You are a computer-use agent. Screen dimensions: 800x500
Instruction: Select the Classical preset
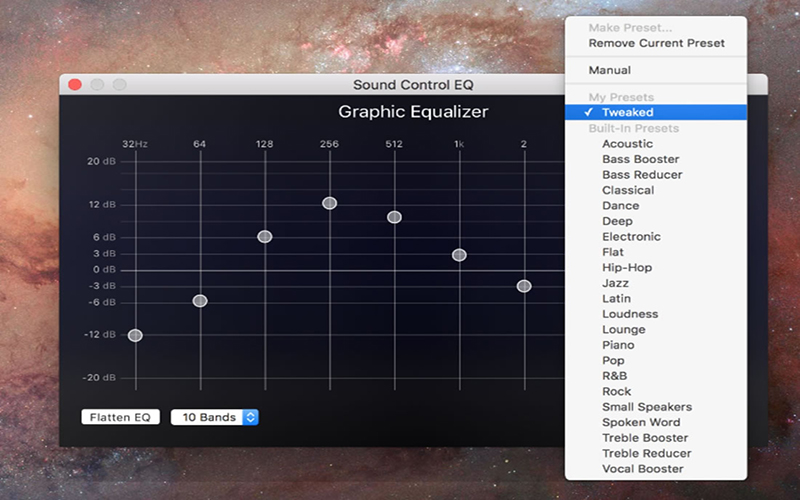pyautogui.click(x=628, y=190)
